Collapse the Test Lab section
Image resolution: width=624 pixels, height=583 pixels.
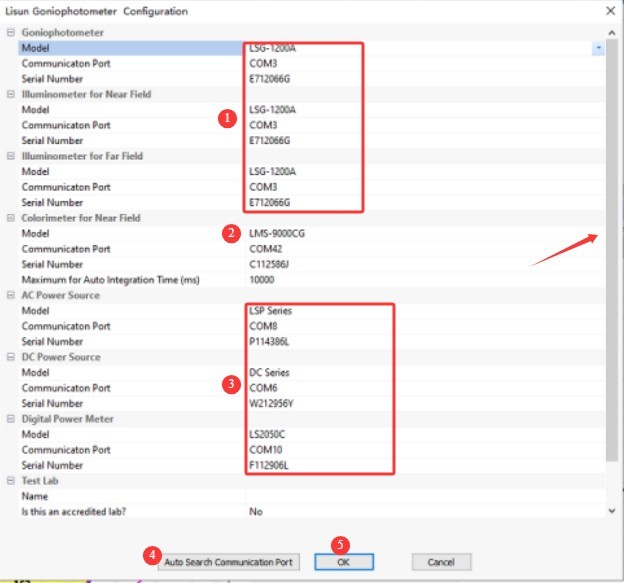click(x=11, y=481)
